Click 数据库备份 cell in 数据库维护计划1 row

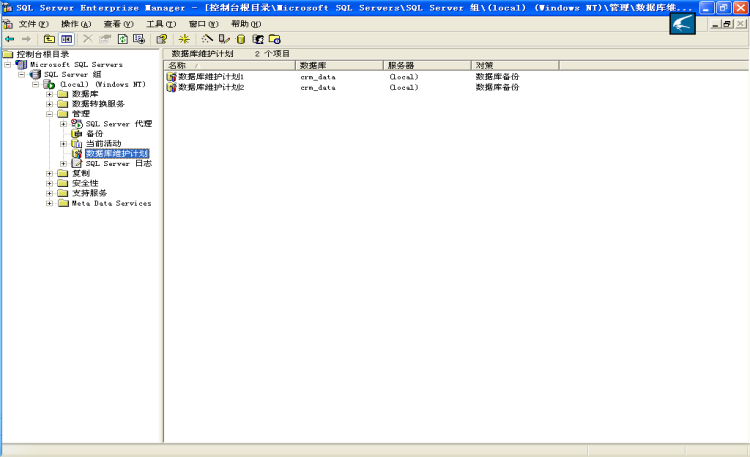[x=497, y=77]
